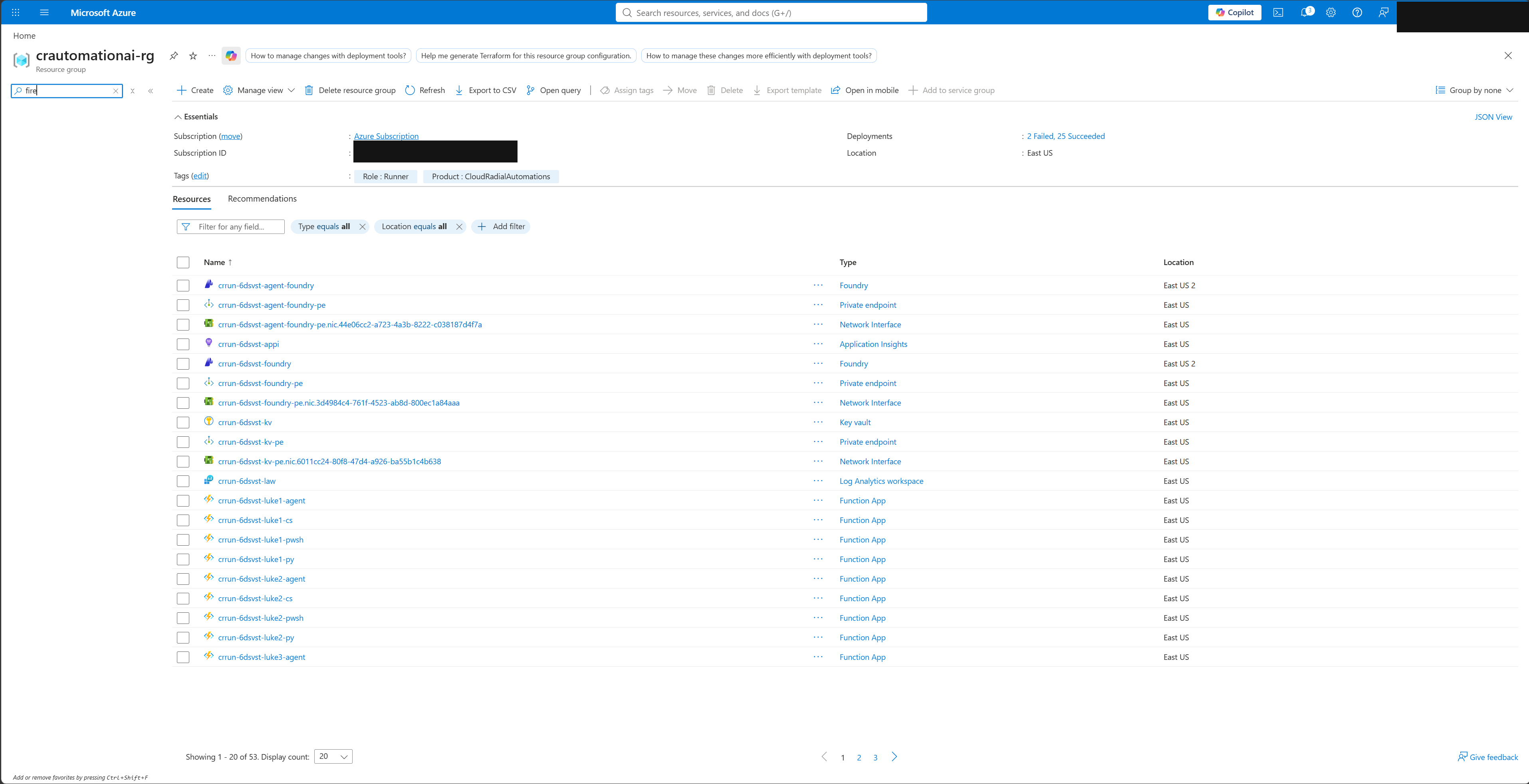1529x784 pixels.
Task: Add resource group to favorites star
Action: [193, 56]
